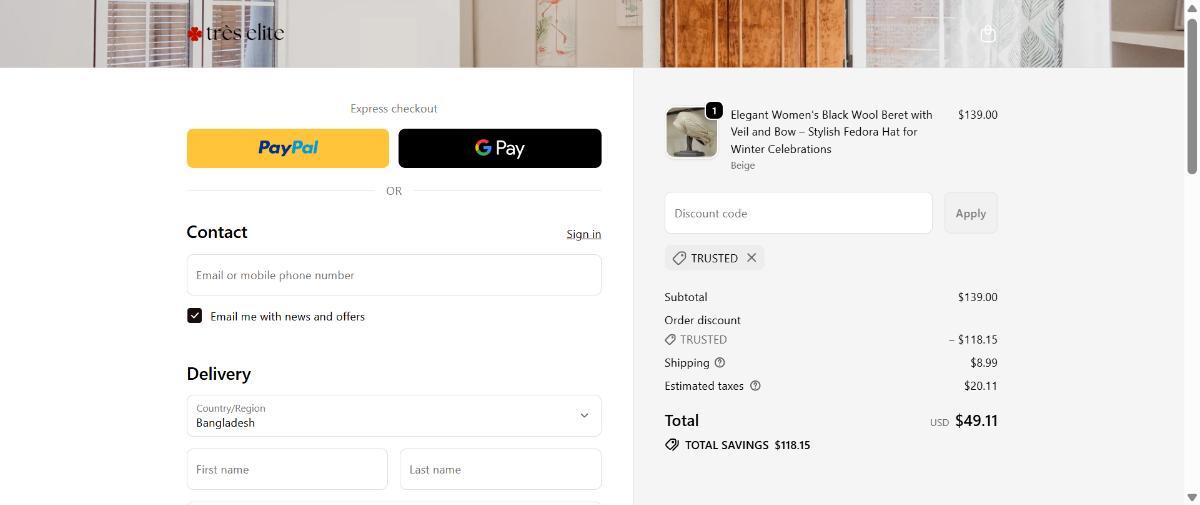Open the shopping bag cart icon
Screen dimensions: 1200x505
click(988, 34)
